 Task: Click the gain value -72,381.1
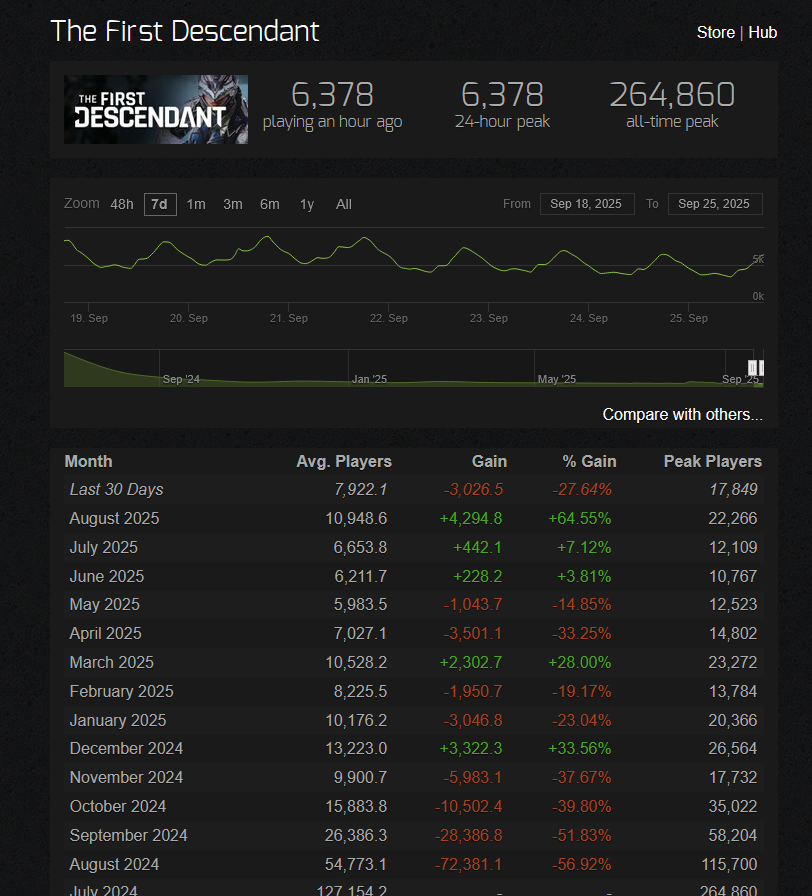click(x=469, y=864)
